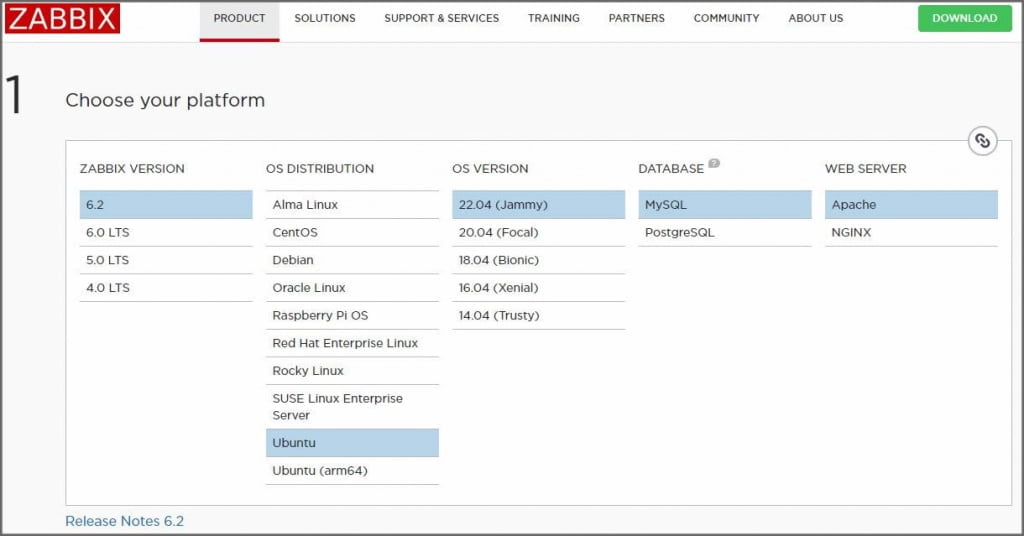Choose Raspberry Pi OS distribution
The image size is (1024, 536).
click(352, 315)
